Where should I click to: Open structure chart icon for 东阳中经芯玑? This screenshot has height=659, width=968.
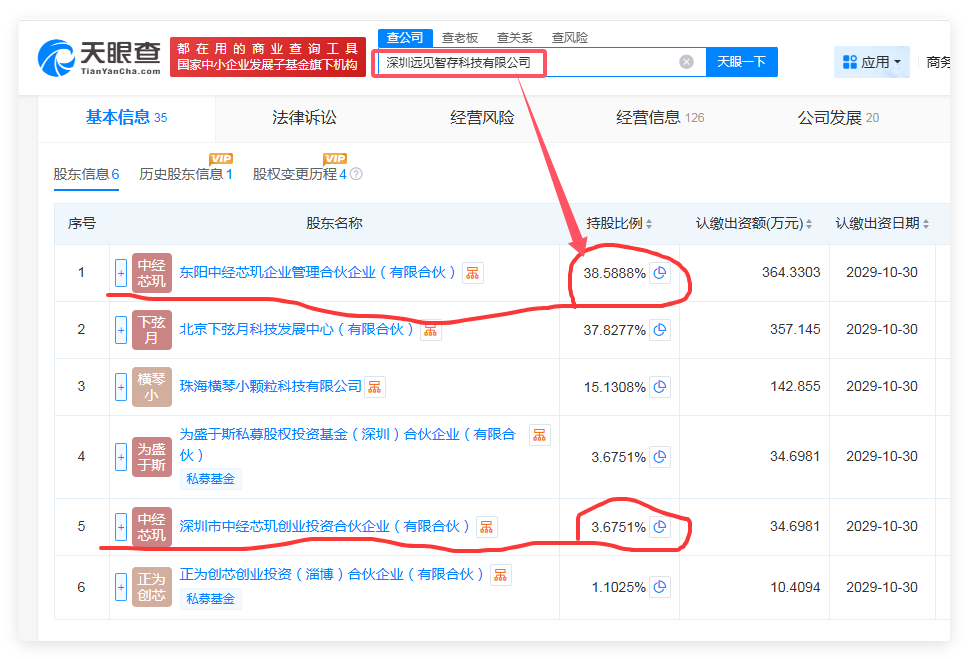click(472, 273)
